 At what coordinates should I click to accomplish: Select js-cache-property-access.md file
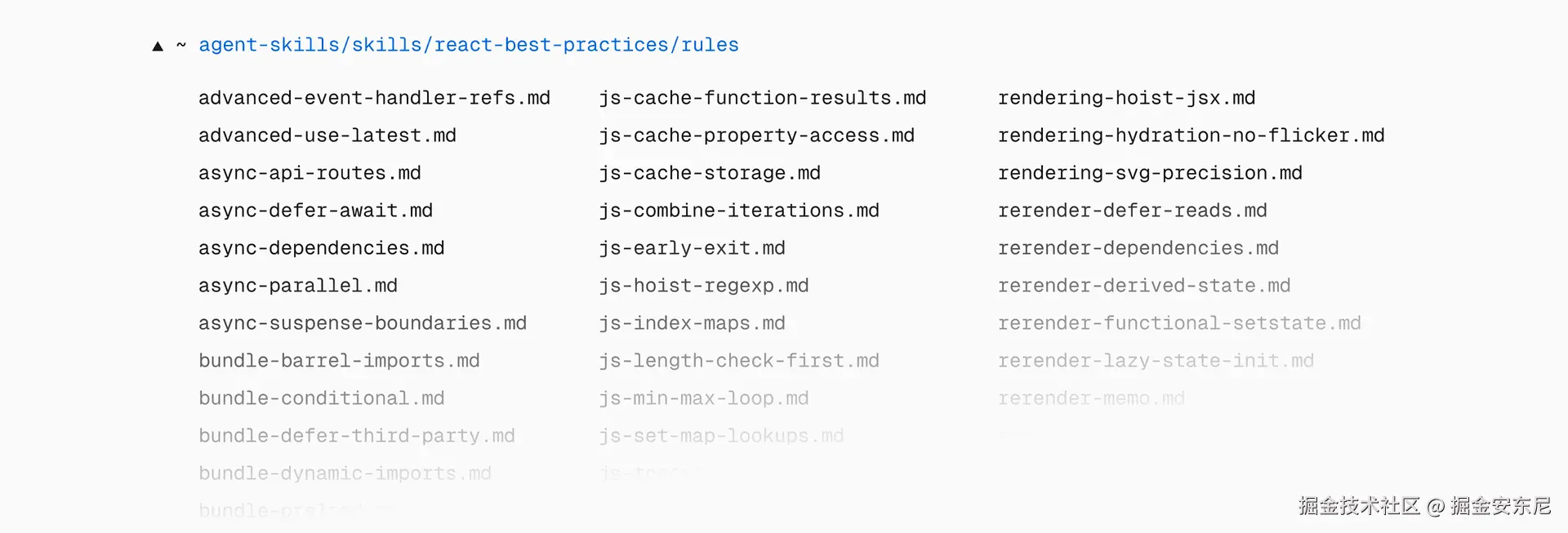(756, 135)
